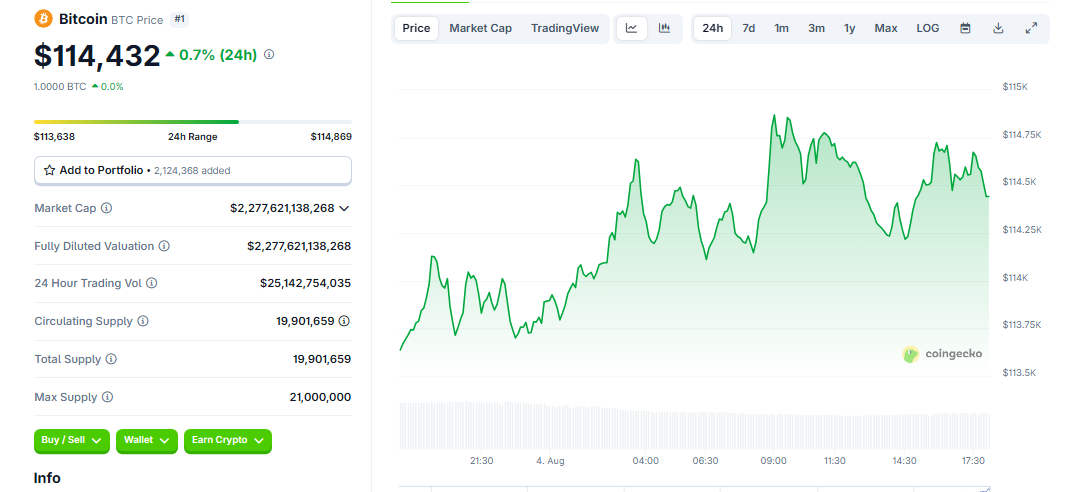This screenshot has height=492, width=1091.
Task: Click info icon beside Fully Diluted Valuation
Action: tap(164, 246)
